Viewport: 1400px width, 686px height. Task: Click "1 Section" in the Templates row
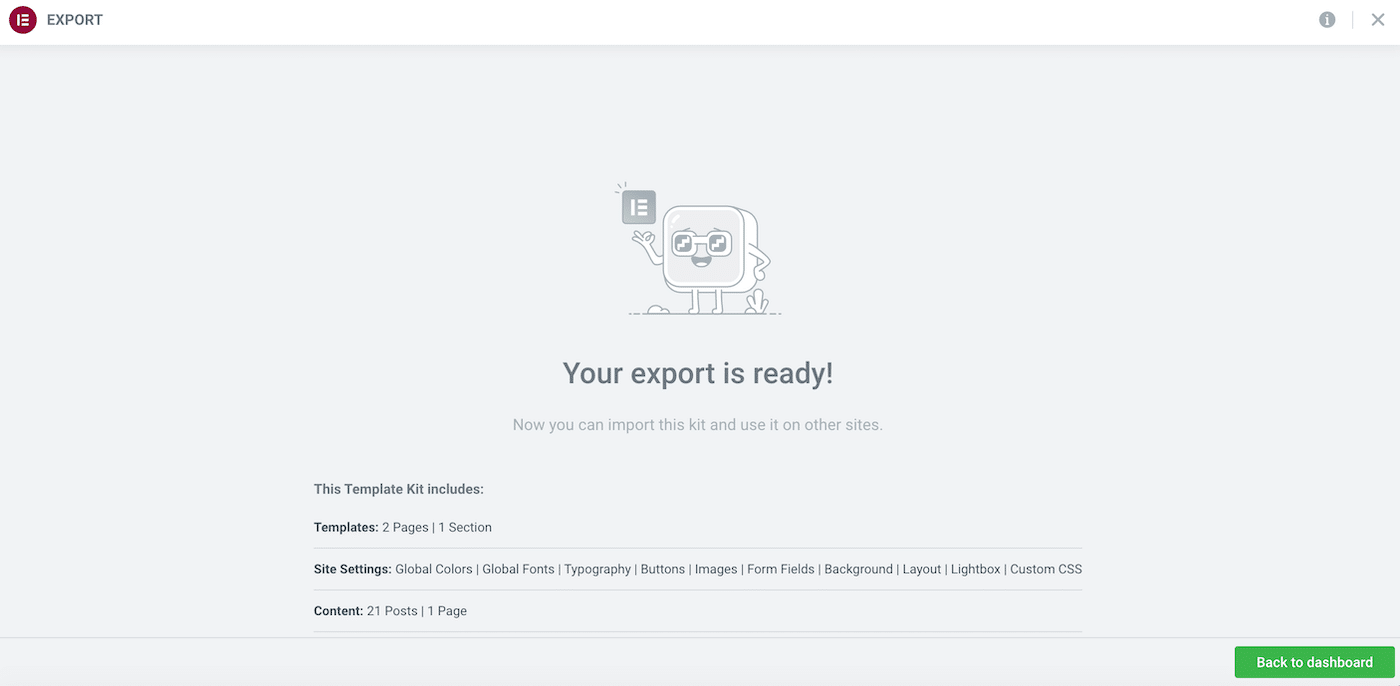[465, 527]
